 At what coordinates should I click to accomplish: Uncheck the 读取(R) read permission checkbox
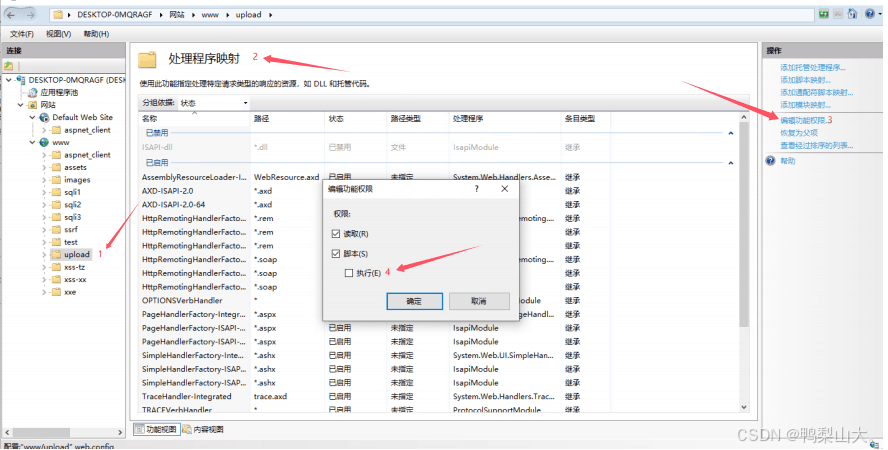336,234
